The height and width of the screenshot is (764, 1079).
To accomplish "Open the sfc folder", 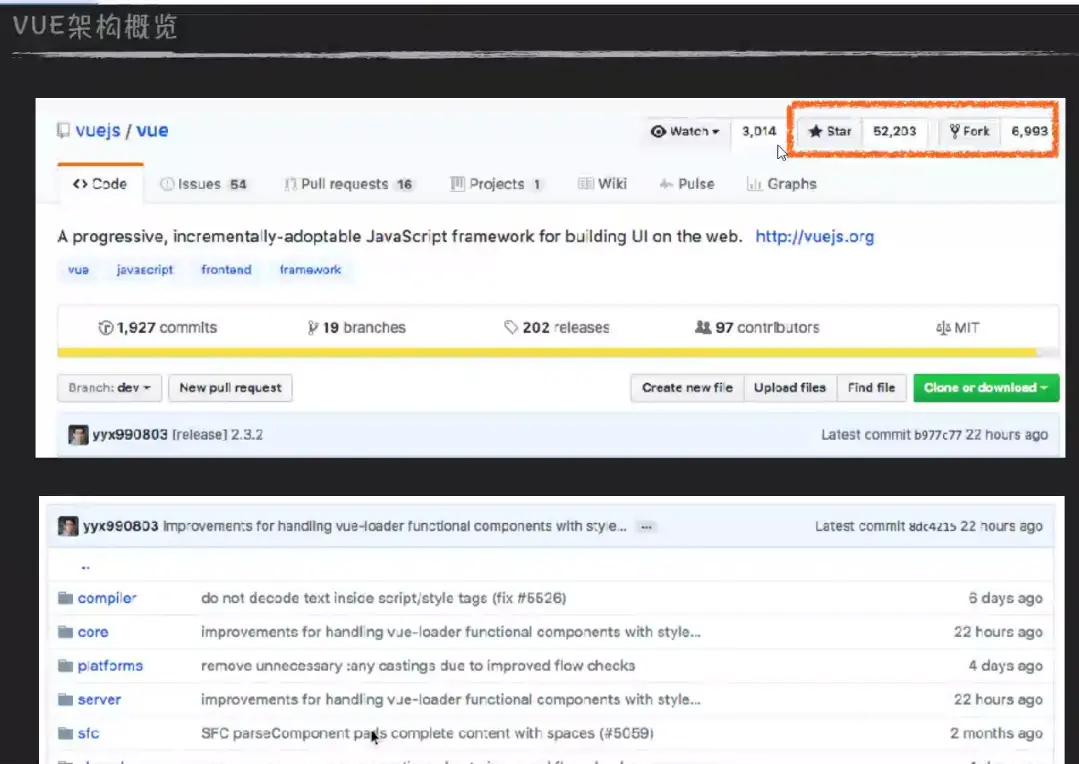I will point(88,733).
